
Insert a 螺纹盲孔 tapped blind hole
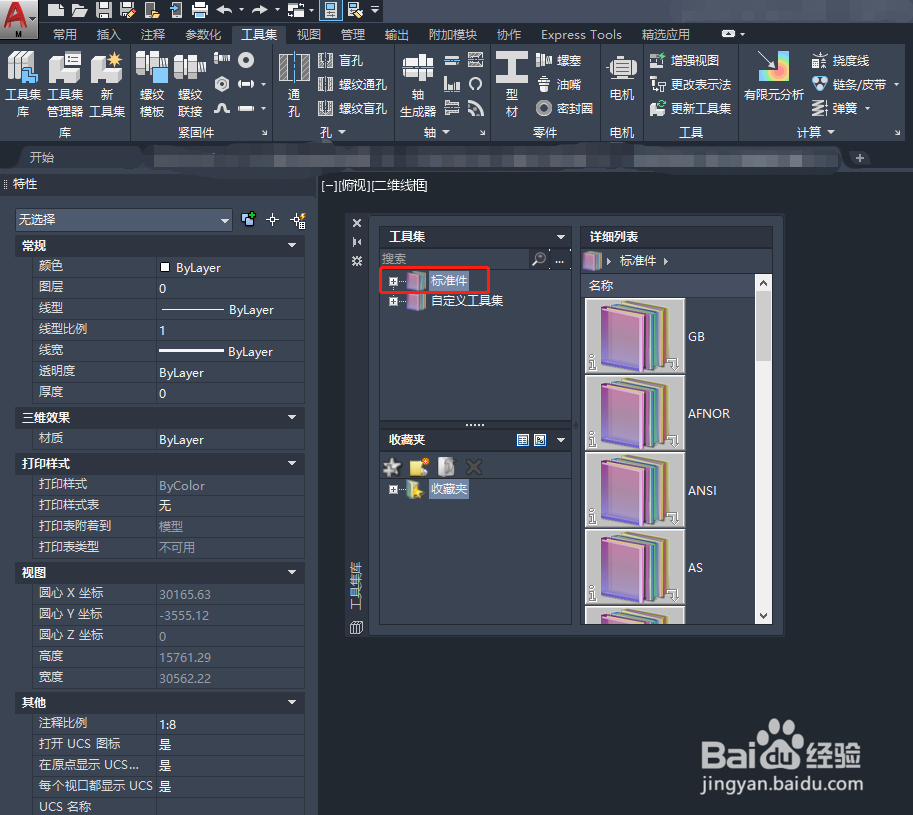click(352, 108)
